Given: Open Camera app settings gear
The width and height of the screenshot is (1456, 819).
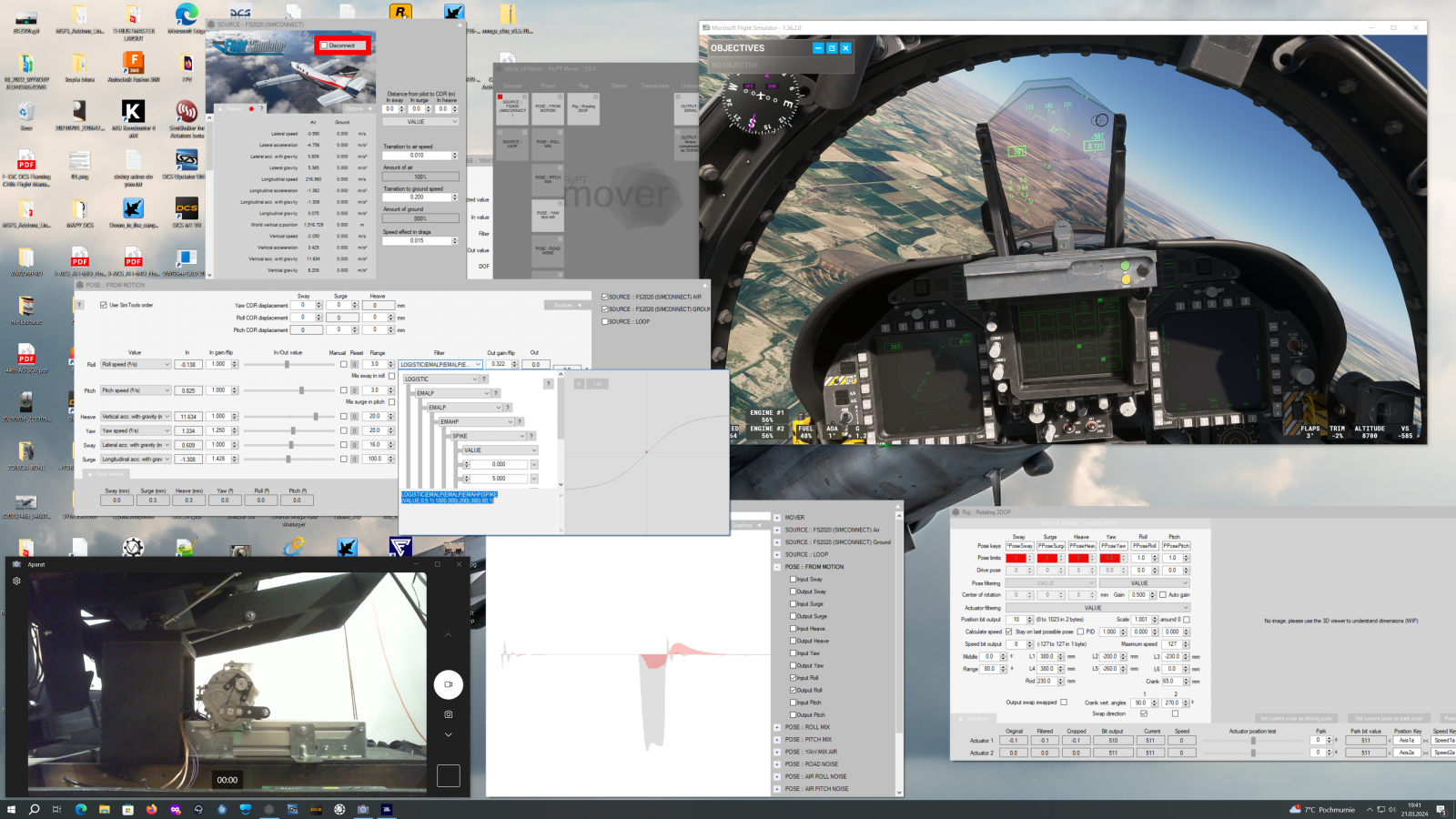Looking at the screenshot, I should pyautogui.click(x=16, y=580).
